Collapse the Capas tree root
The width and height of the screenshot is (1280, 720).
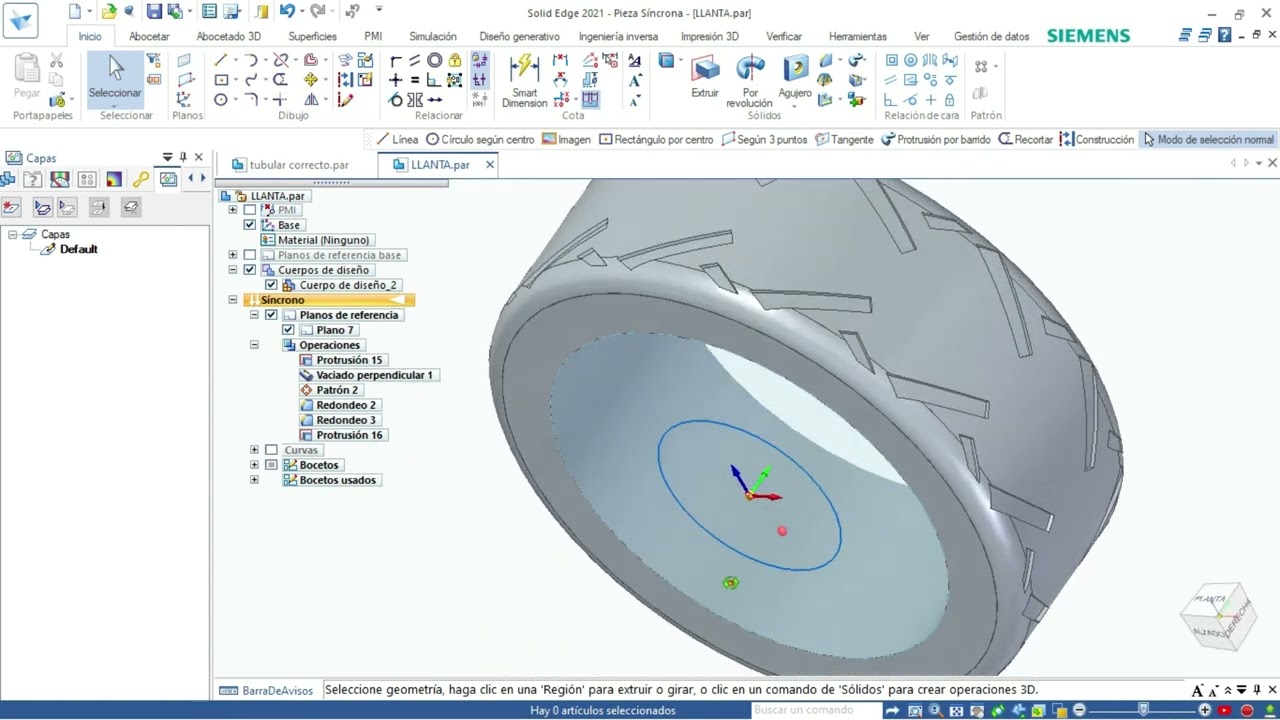tap(13, 235)
